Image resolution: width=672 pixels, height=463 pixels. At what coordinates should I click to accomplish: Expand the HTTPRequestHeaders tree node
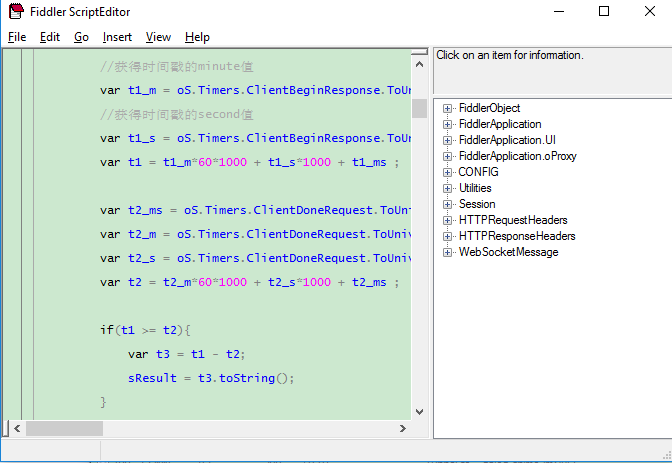tap(447, 220)
